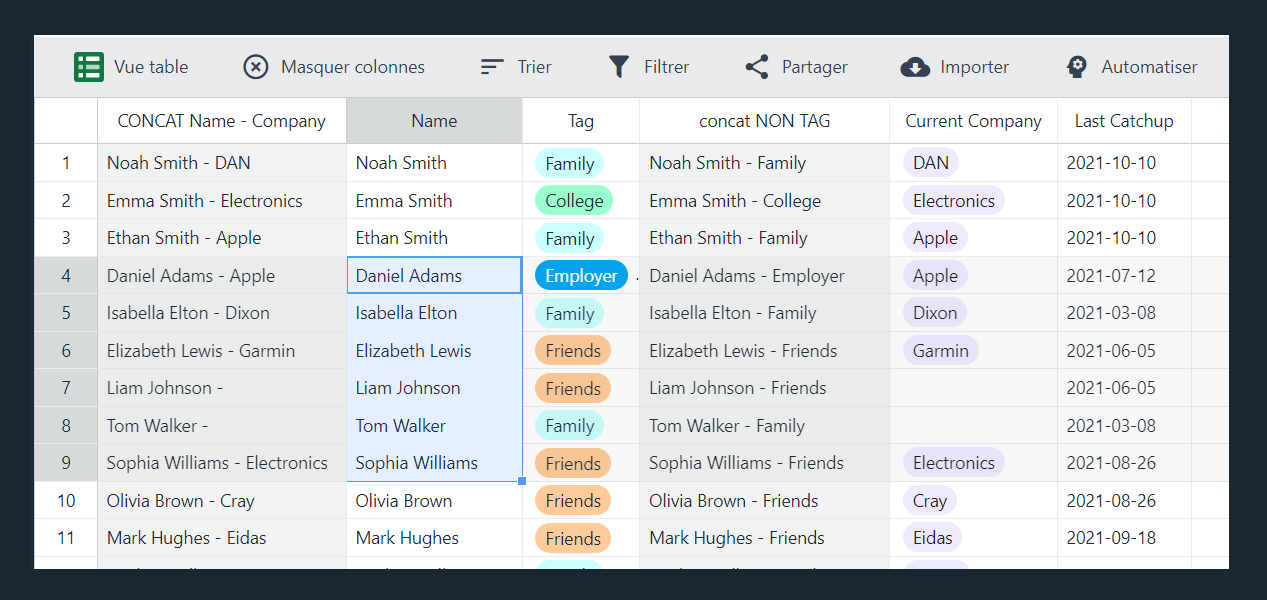Select the Last Catchup column header
Viewport: 1267px width, 600px height.
pyautogui.click(x=1124, y=121)
